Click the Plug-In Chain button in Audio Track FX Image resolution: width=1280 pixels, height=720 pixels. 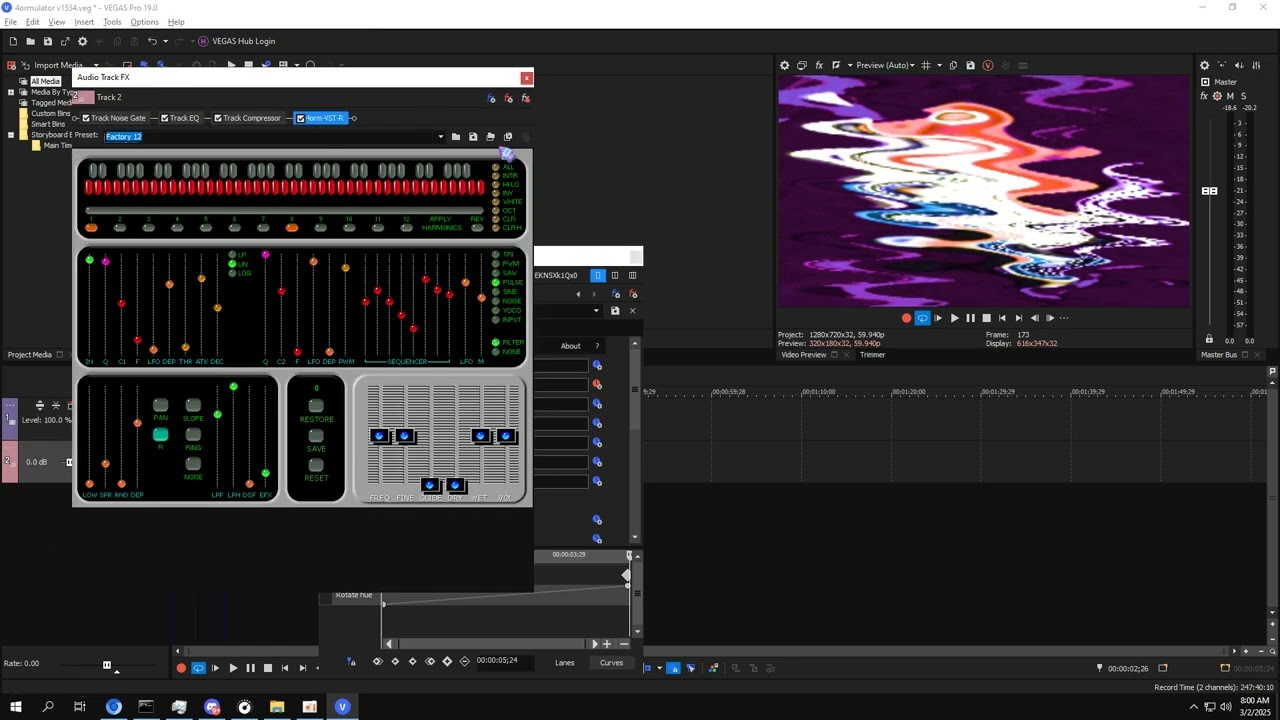pyautogui.click(x=491, y=98)
